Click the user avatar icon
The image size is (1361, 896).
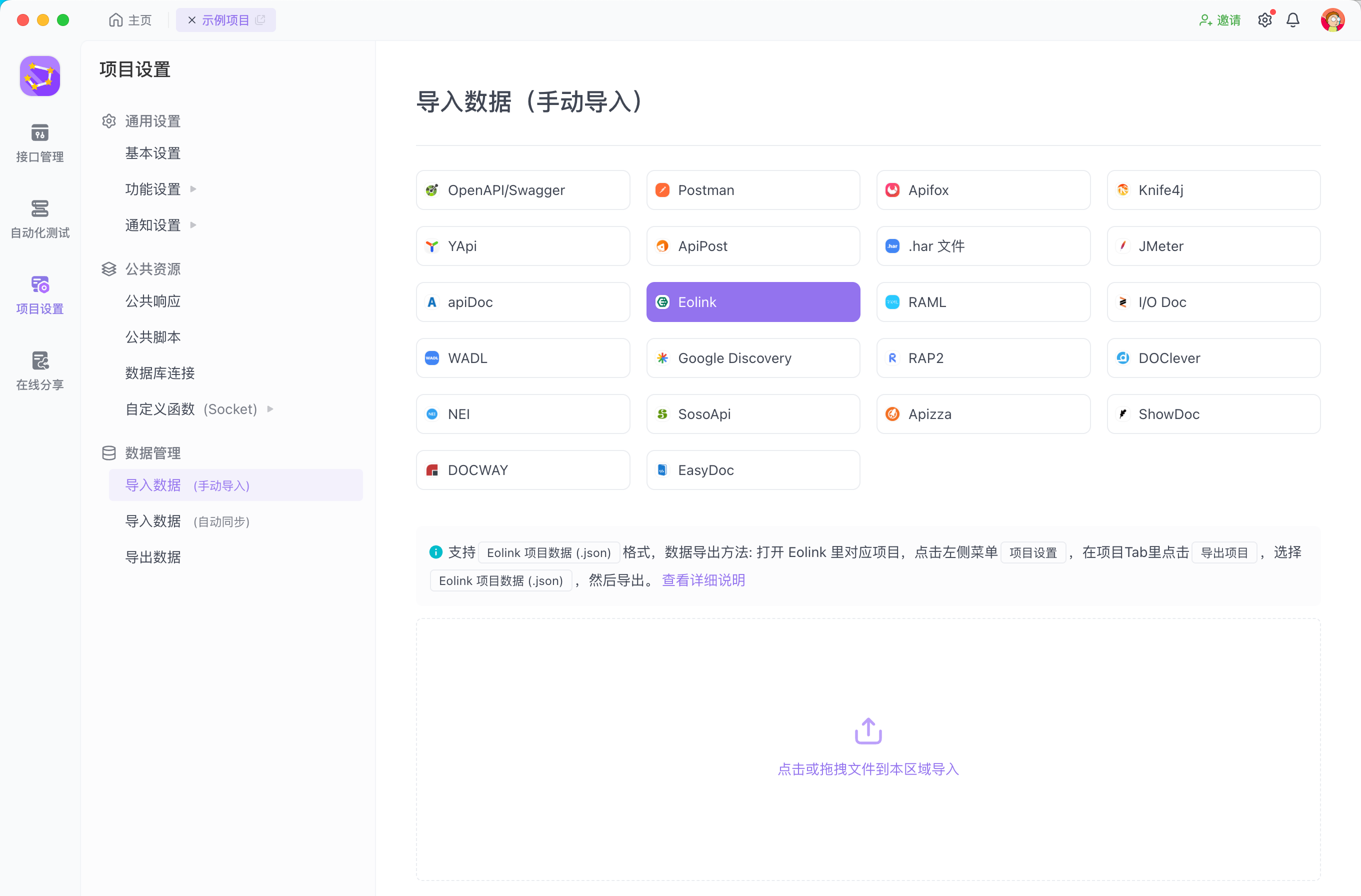[1332, 20]
